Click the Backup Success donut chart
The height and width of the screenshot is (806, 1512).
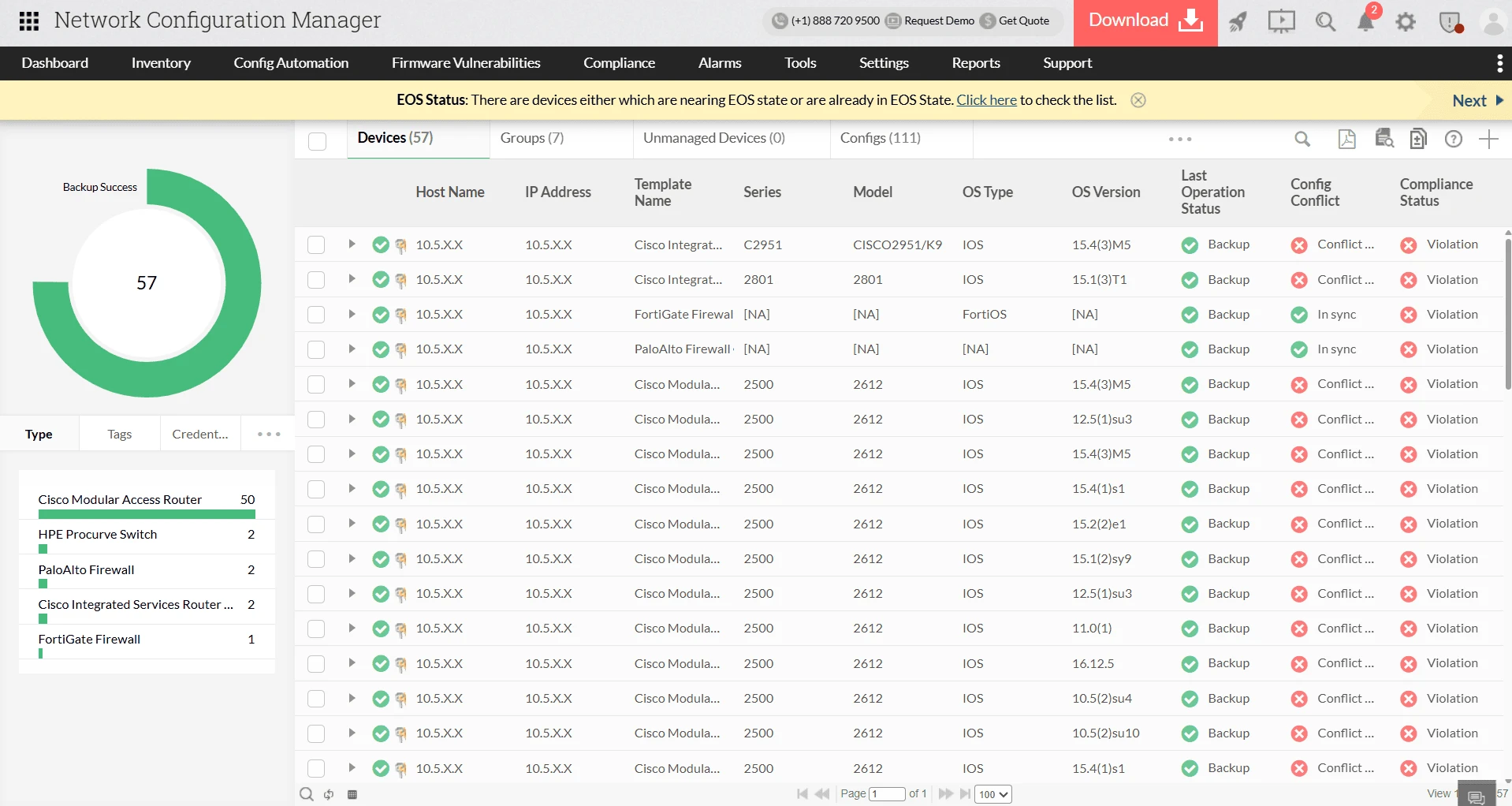[x=147, y=282]
